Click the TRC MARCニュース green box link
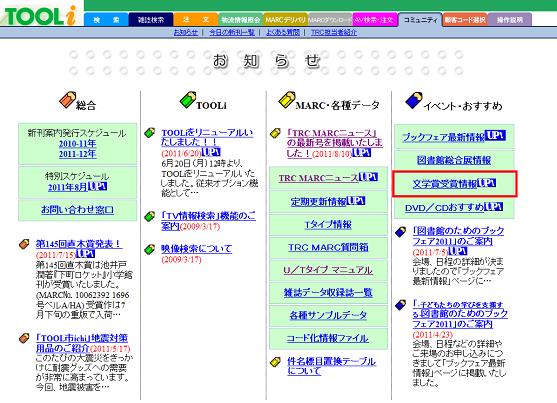 [319, 178]
